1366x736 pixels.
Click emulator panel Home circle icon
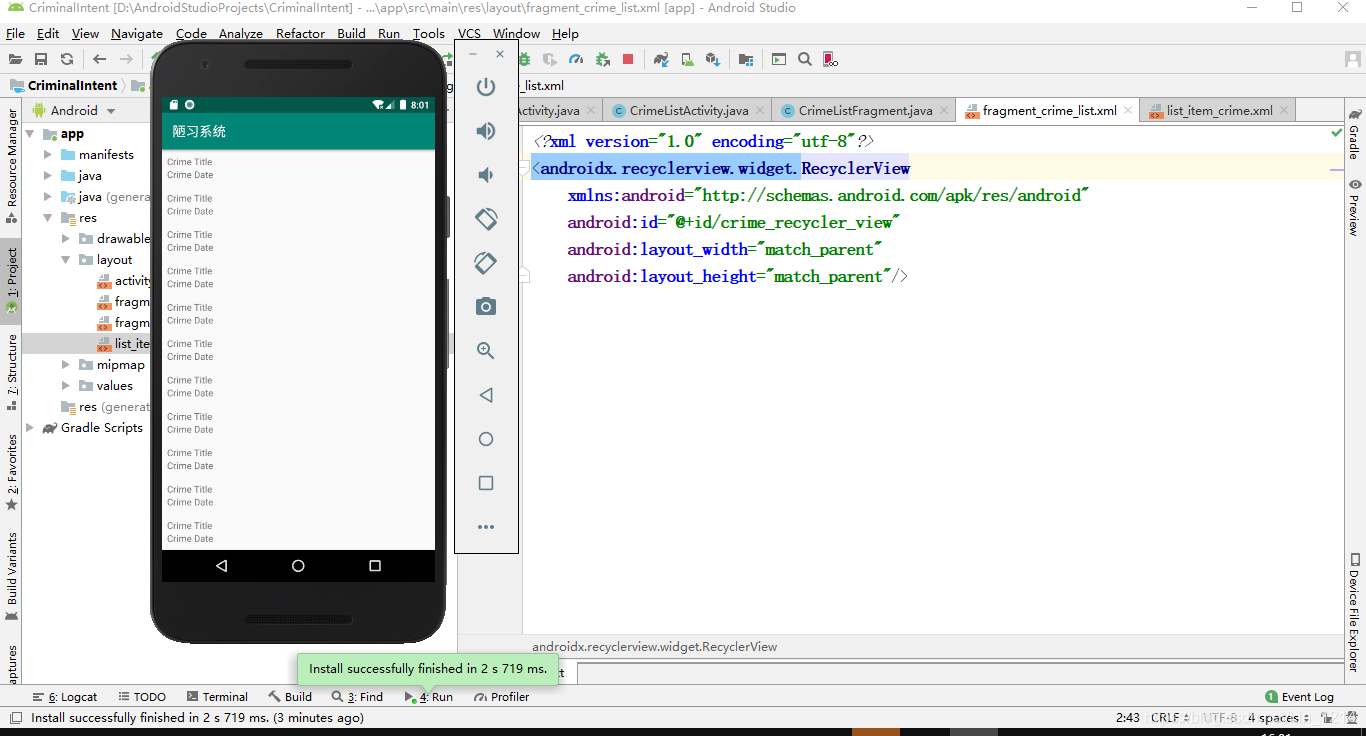tap(486, 439)
